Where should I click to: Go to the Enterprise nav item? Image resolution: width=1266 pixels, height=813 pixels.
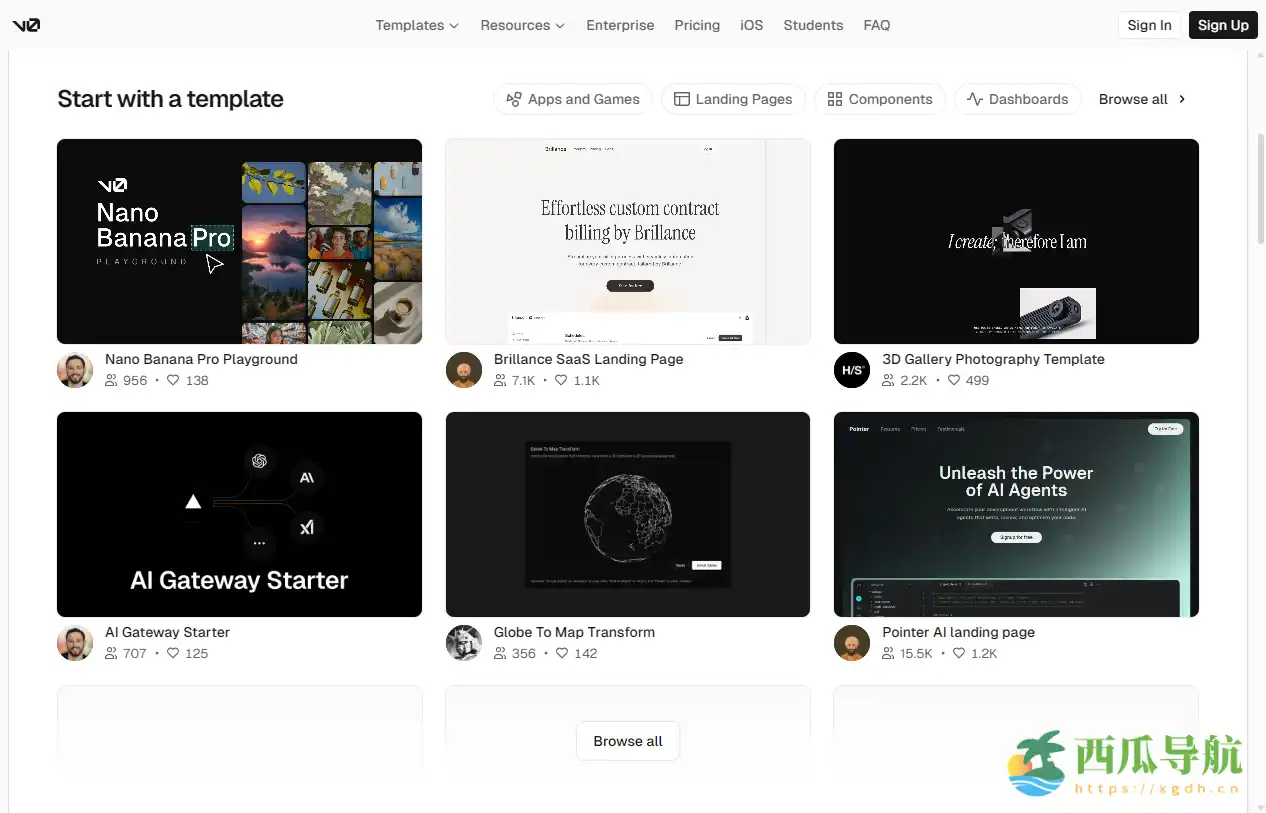tap(620, 25)
